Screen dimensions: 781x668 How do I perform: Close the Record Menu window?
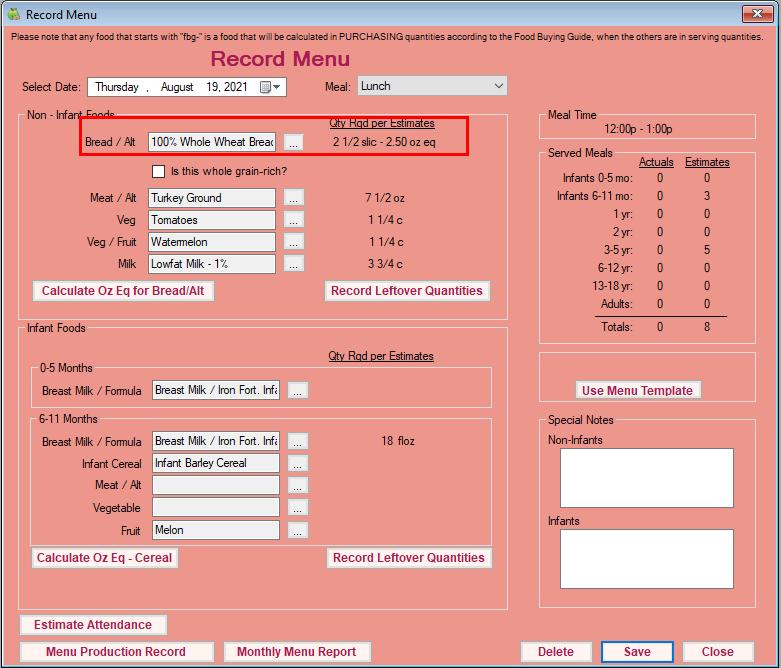(757, 13)
